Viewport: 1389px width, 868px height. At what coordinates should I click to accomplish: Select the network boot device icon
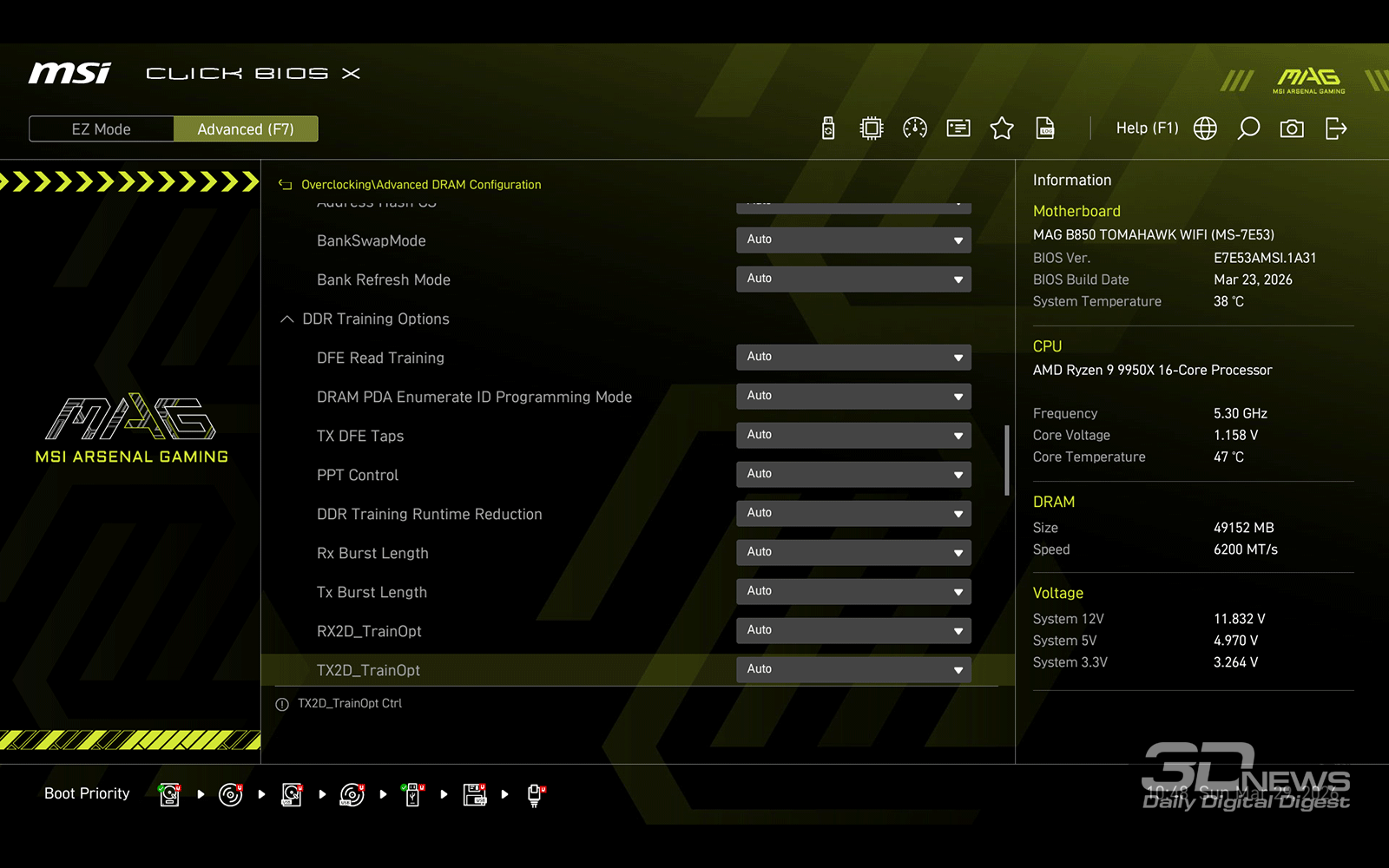[x=535, y=794]
